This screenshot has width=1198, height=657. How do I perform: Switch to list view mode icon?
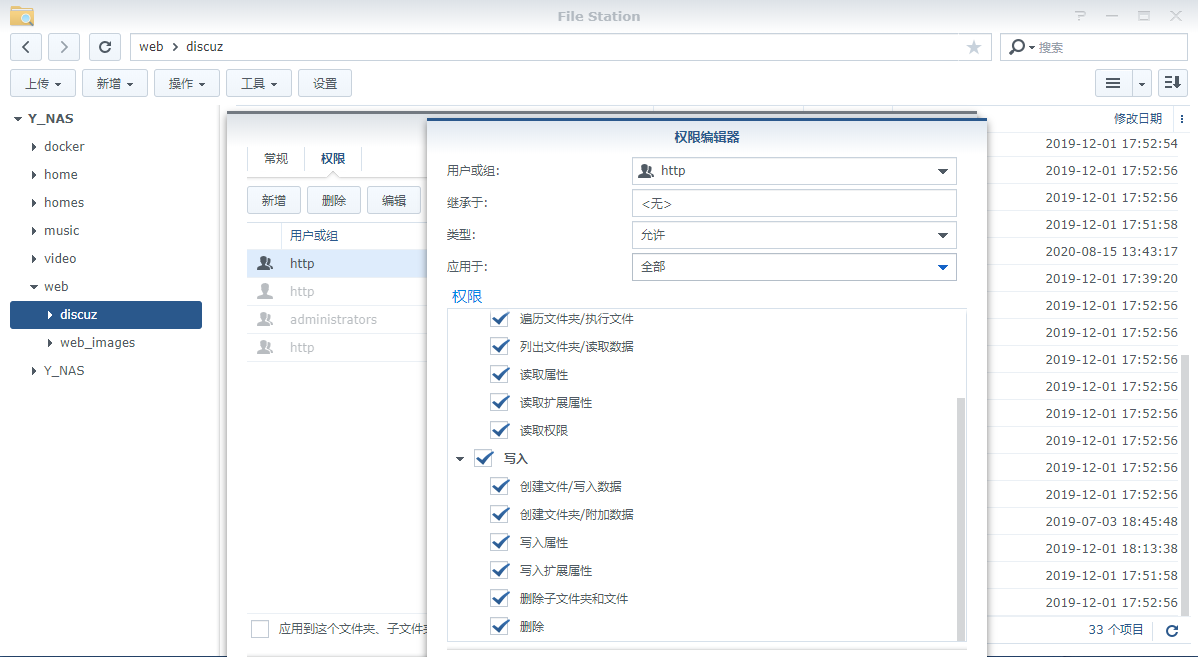1113,84
